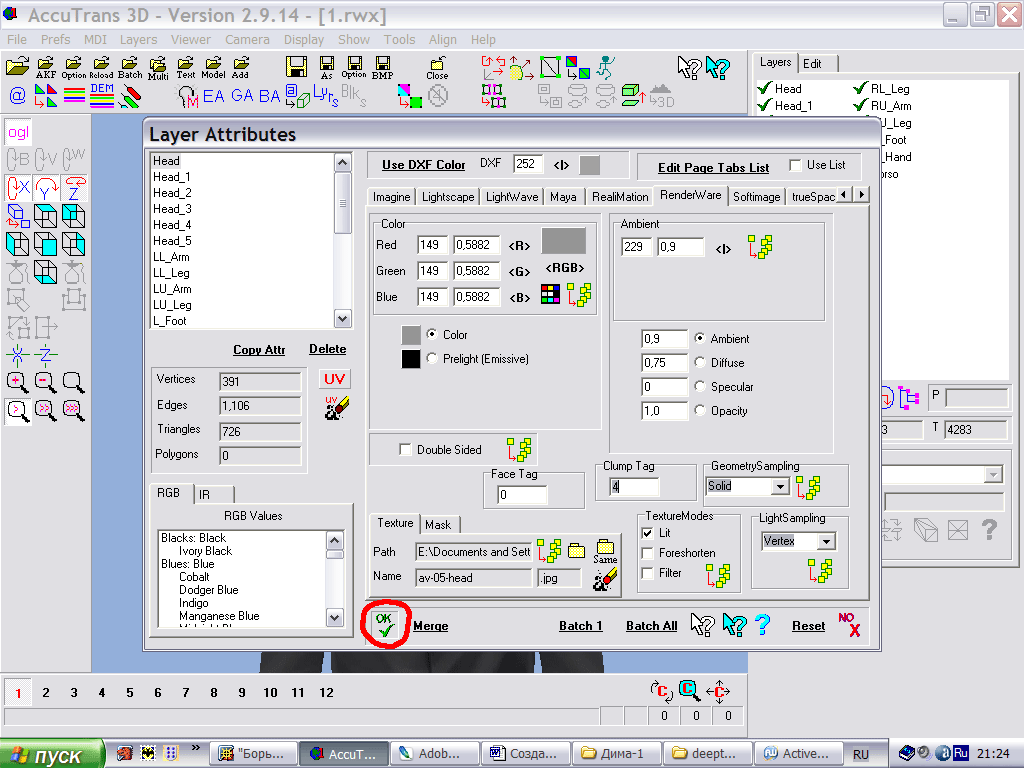Click the OK checkmark button
The height and width of the screenshot is (768, 1024).
click(x=385, y=625)
